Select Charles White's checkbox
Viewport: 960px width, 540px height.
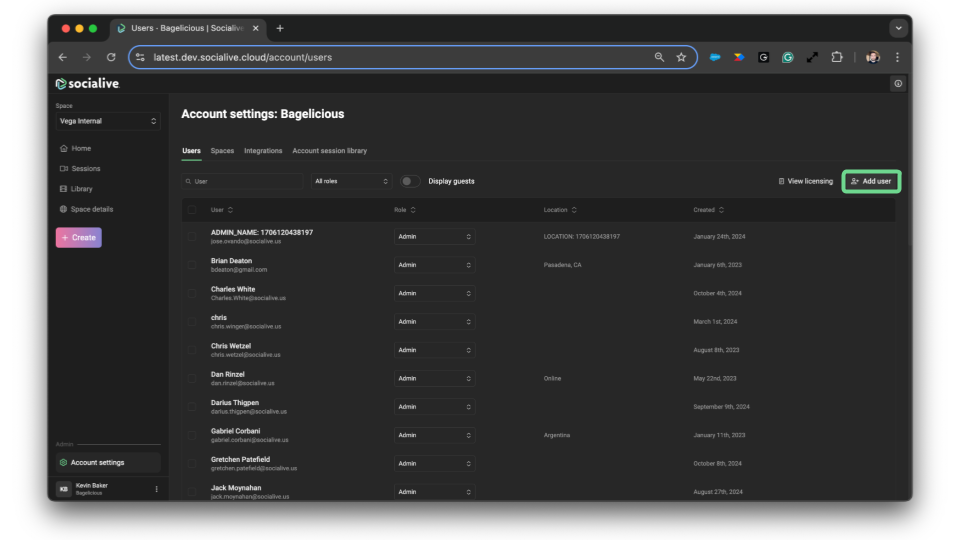pyautogui.click(x=192, y=293)
